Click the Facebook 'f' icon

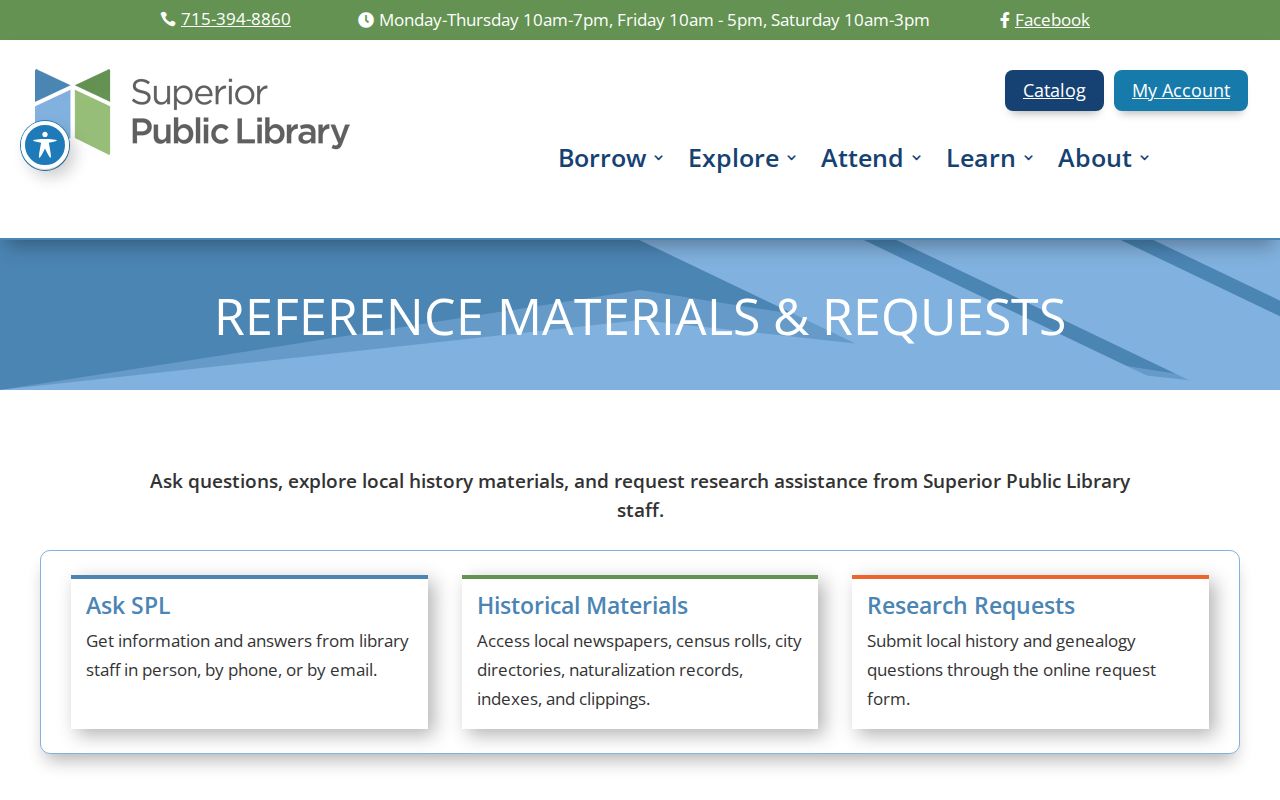coord(1005,20)
